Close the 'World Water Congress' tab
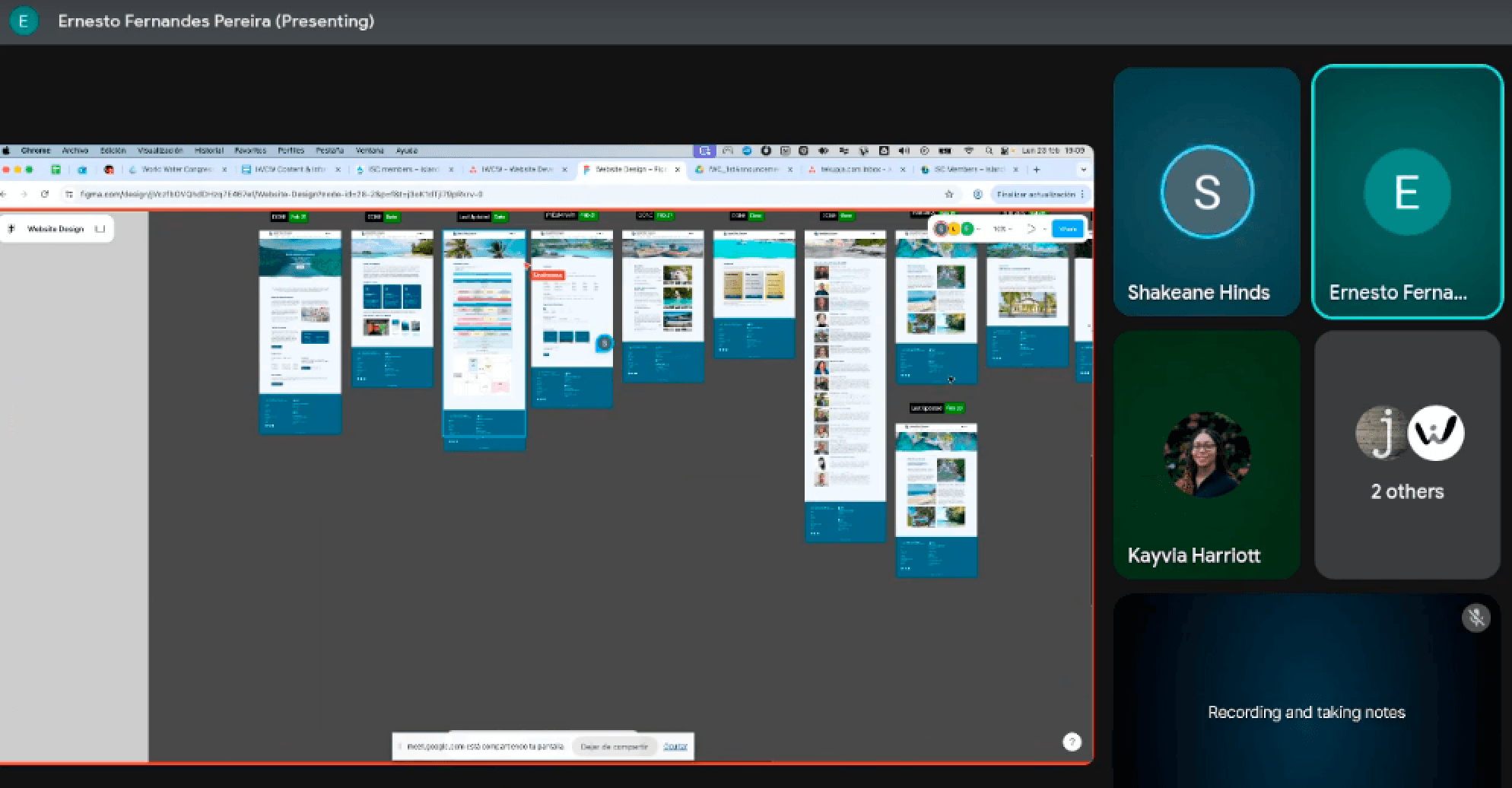Viewport: 1512px width, 788px height. (224, 170)
